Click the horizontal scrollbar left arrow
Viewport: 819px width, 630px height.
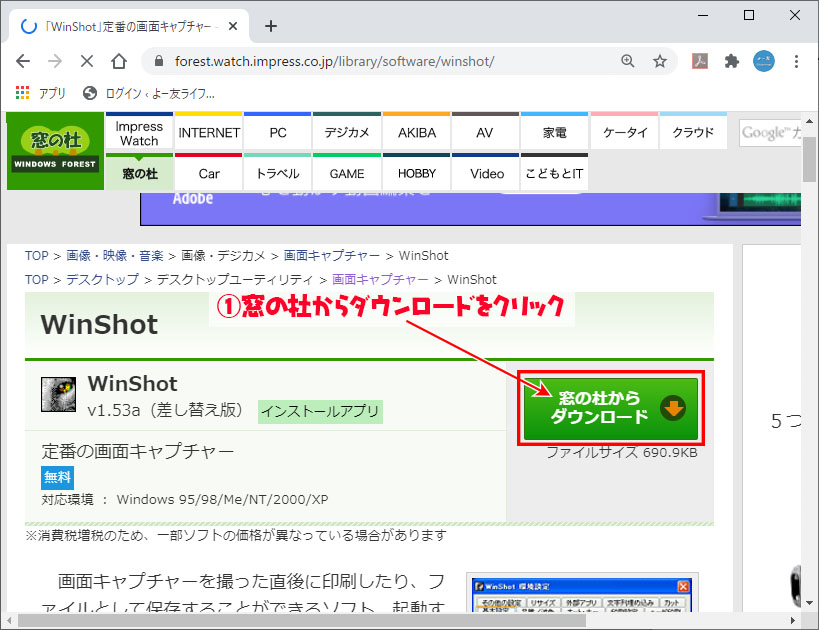point(9,621)
